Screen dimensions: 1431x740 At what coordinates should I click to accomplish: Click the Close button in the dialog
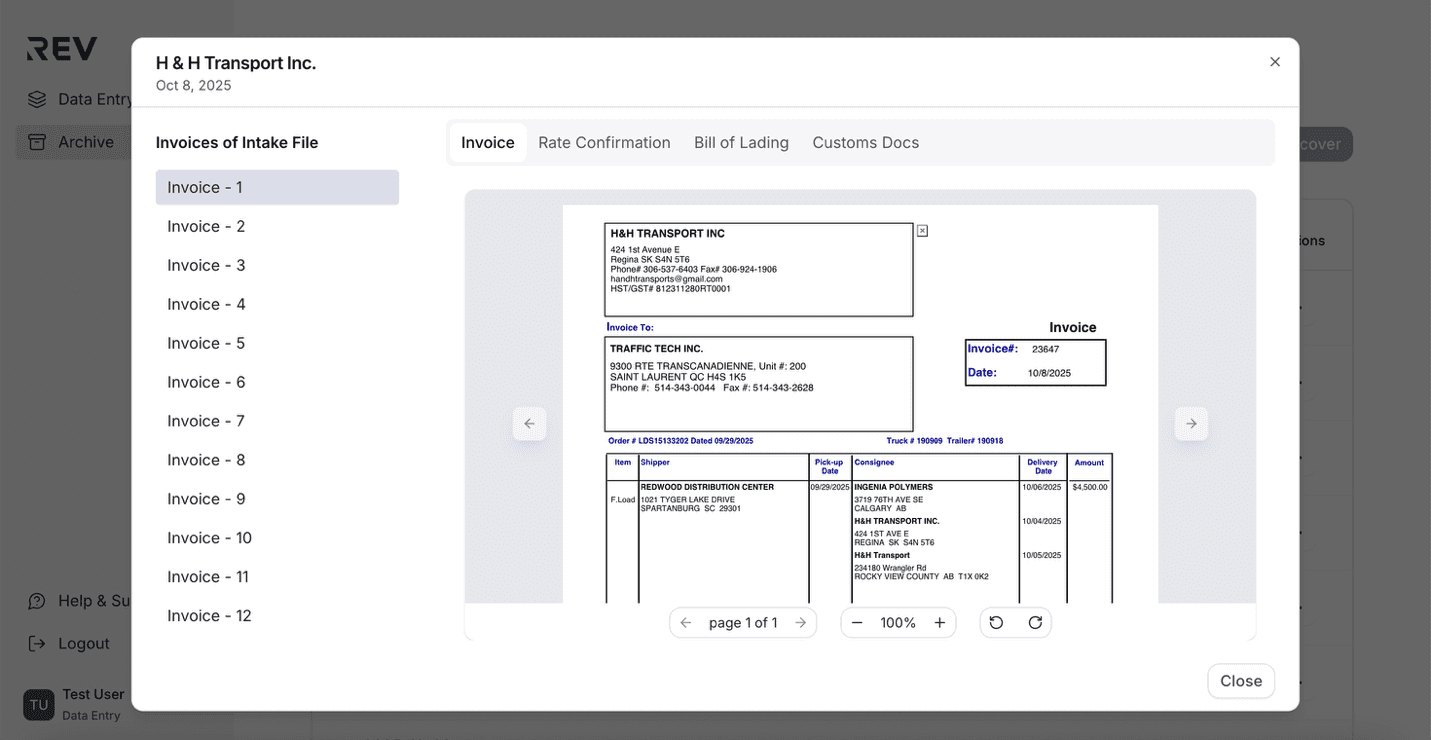coord(1240,681)
